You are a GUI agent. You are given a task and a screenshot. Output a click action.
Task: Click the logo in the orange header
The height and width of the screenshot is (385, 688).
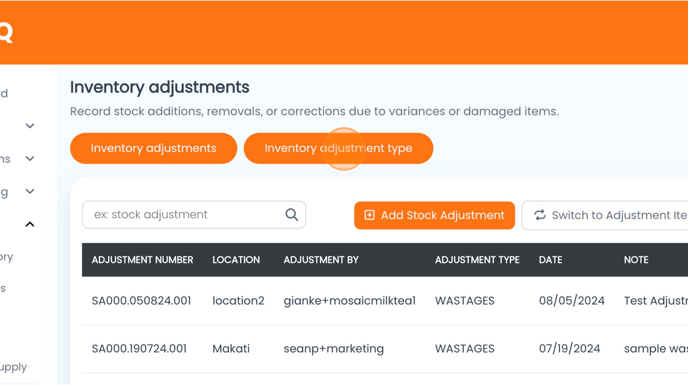tap(6, 32)
